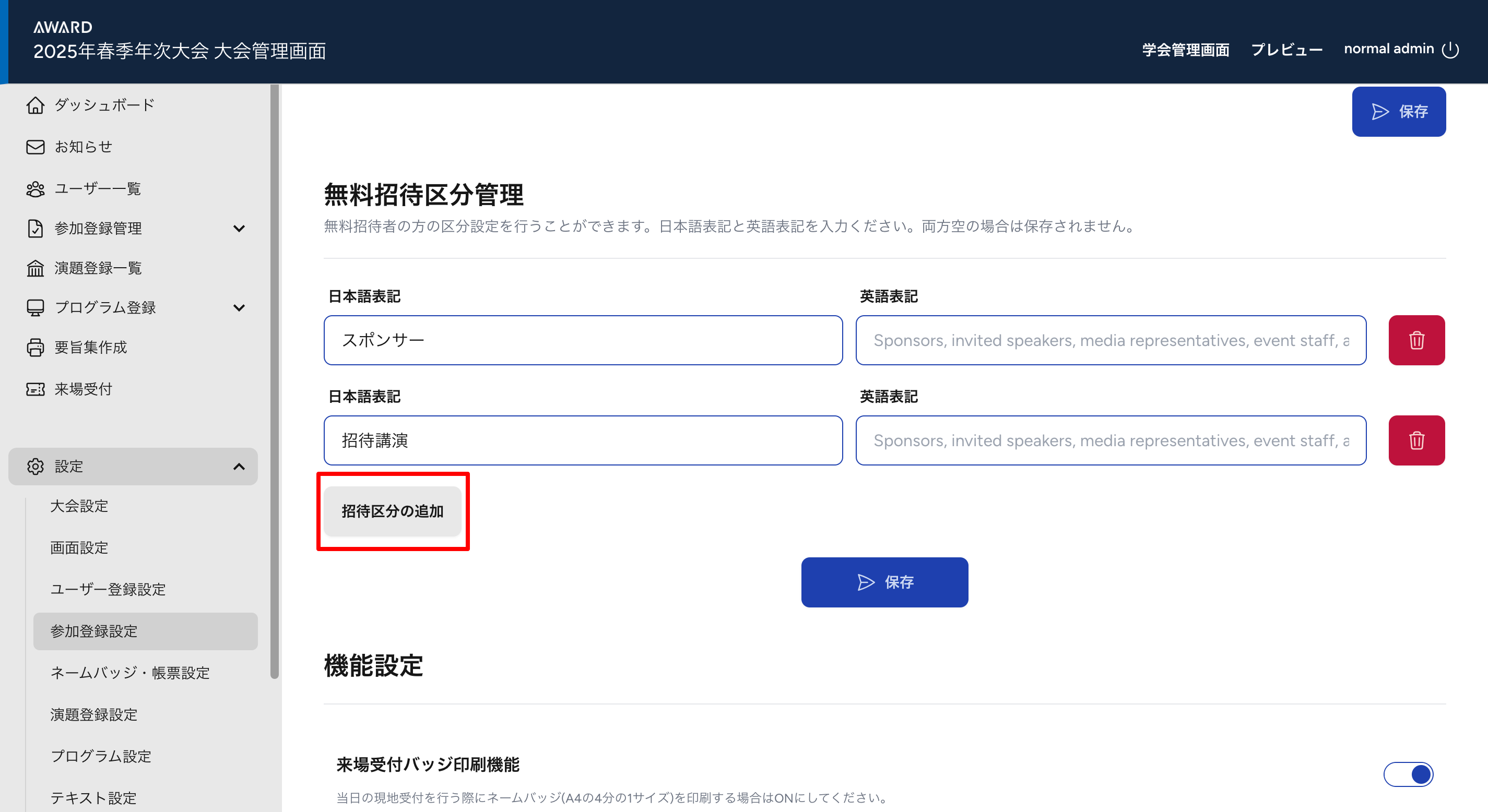
Task: Click the ticket icon for 来場受付
Action: 35,389
